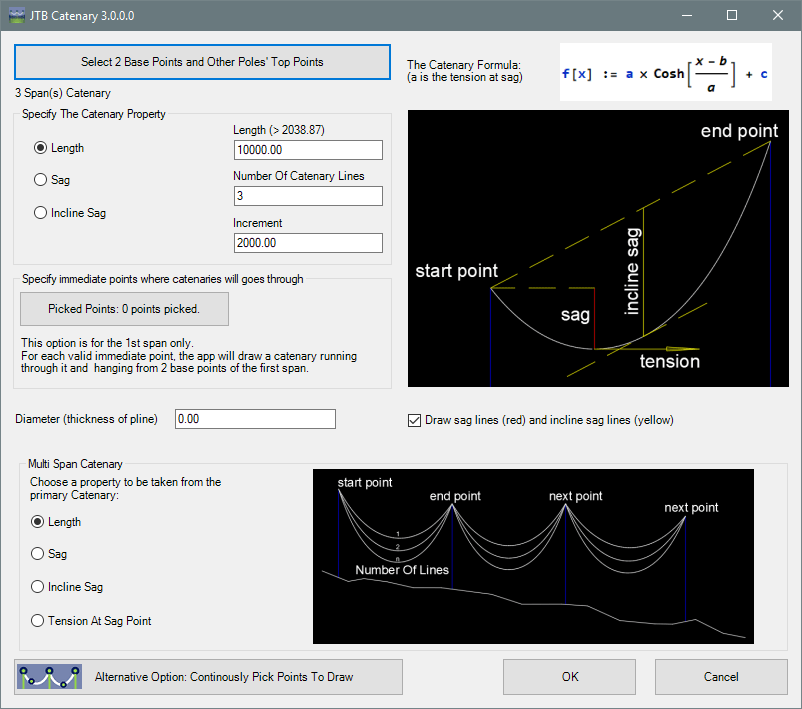Click the catenary formula image
The image size is (802, 709).
665,73
